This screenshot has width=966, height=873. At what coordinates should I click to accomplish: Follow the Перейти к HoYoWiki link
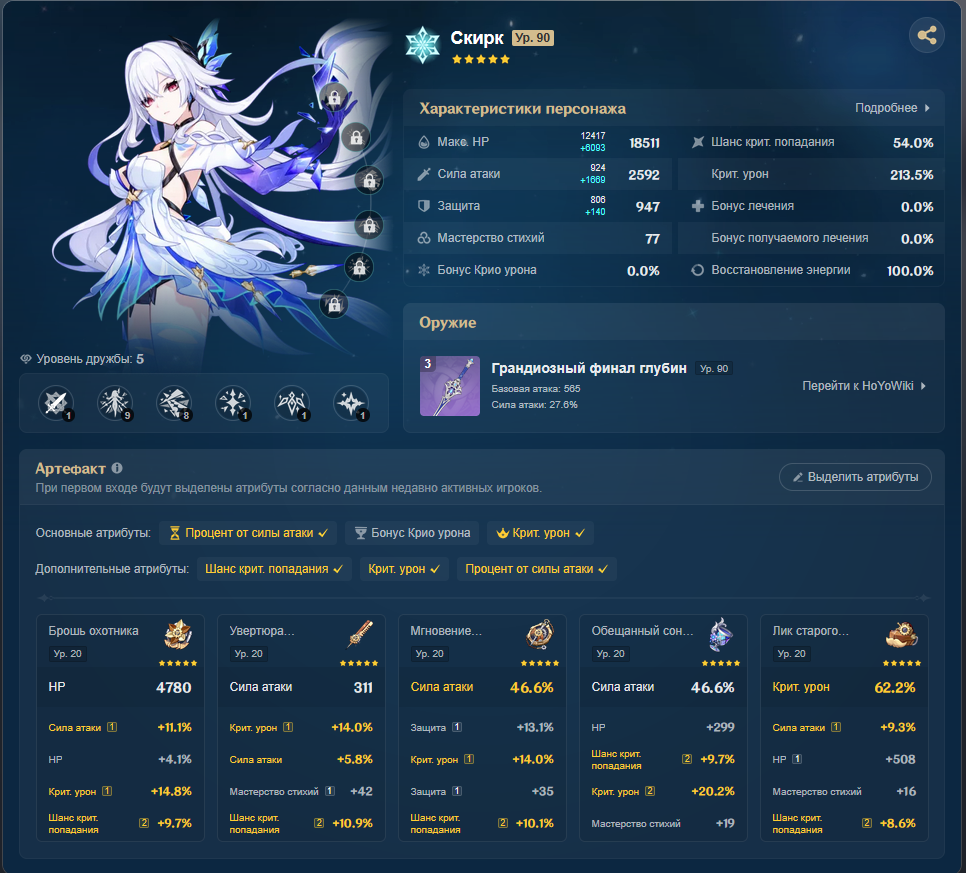[x=864, y=386]
